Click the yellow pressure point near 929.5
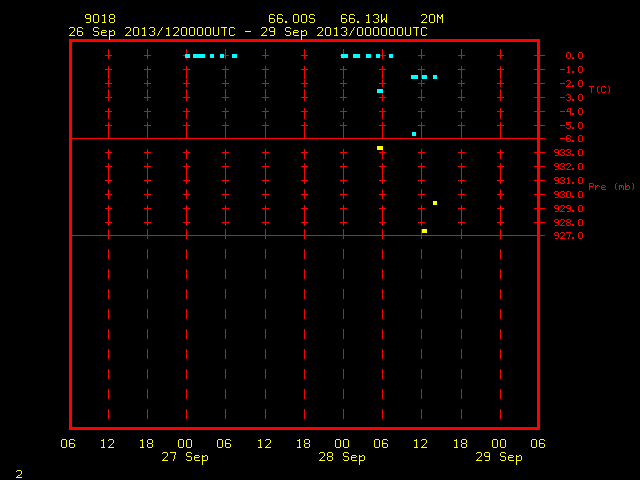640x480 pixels. (x=435, y=203)
